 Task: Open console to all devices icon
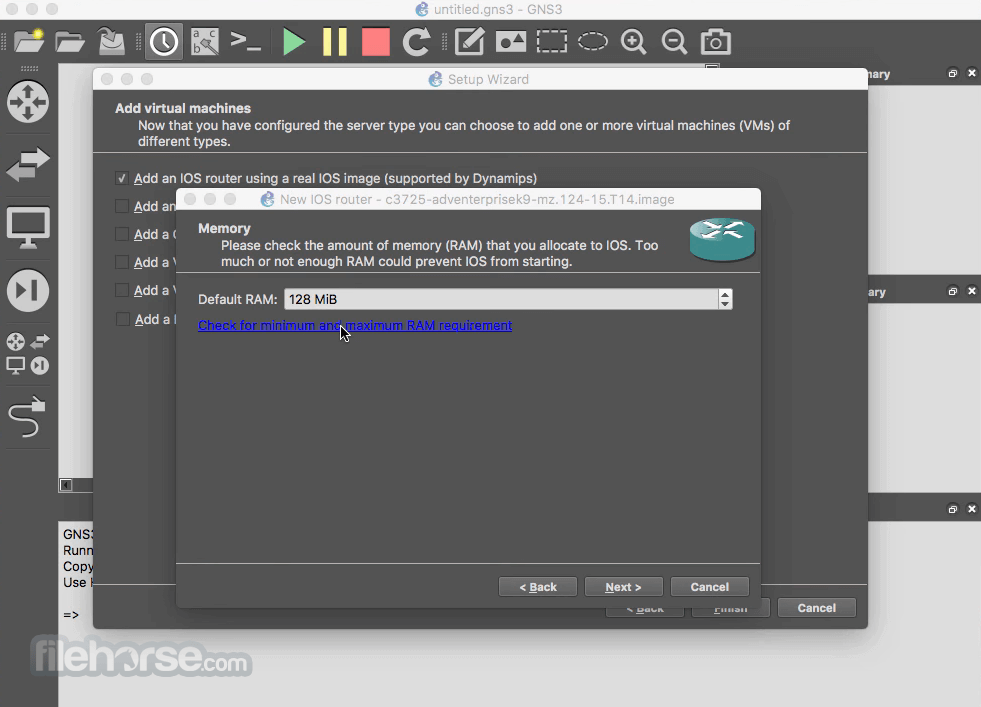pos(245,42)
